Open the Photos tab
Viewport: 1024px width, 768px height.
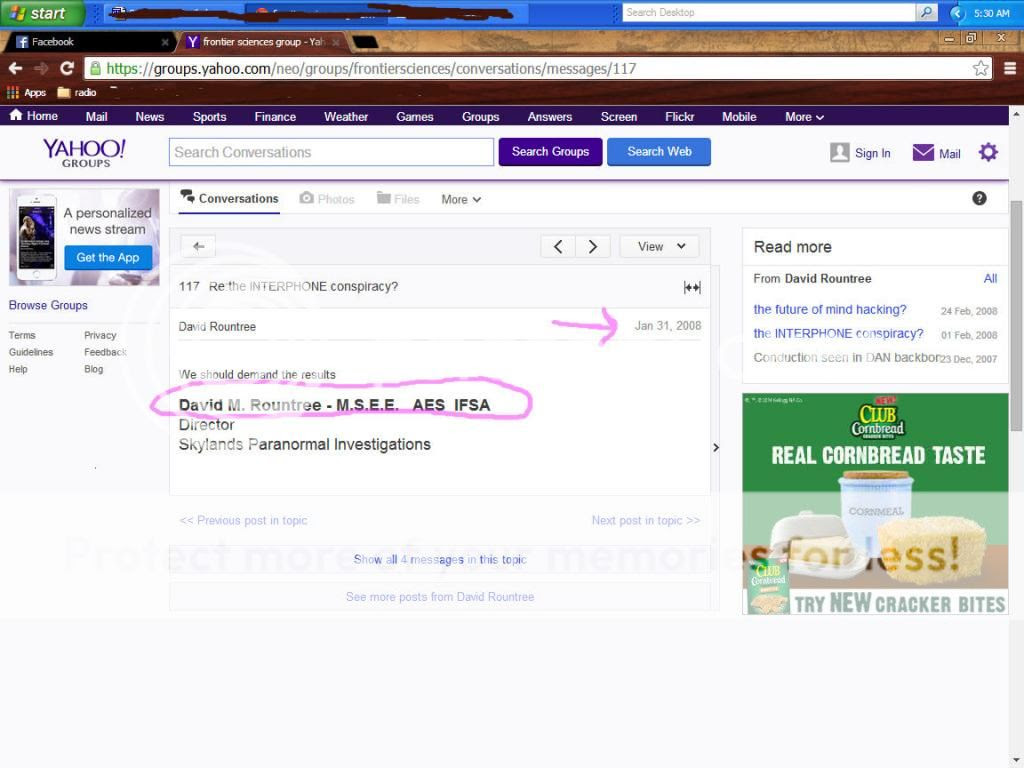coord(327,199)
